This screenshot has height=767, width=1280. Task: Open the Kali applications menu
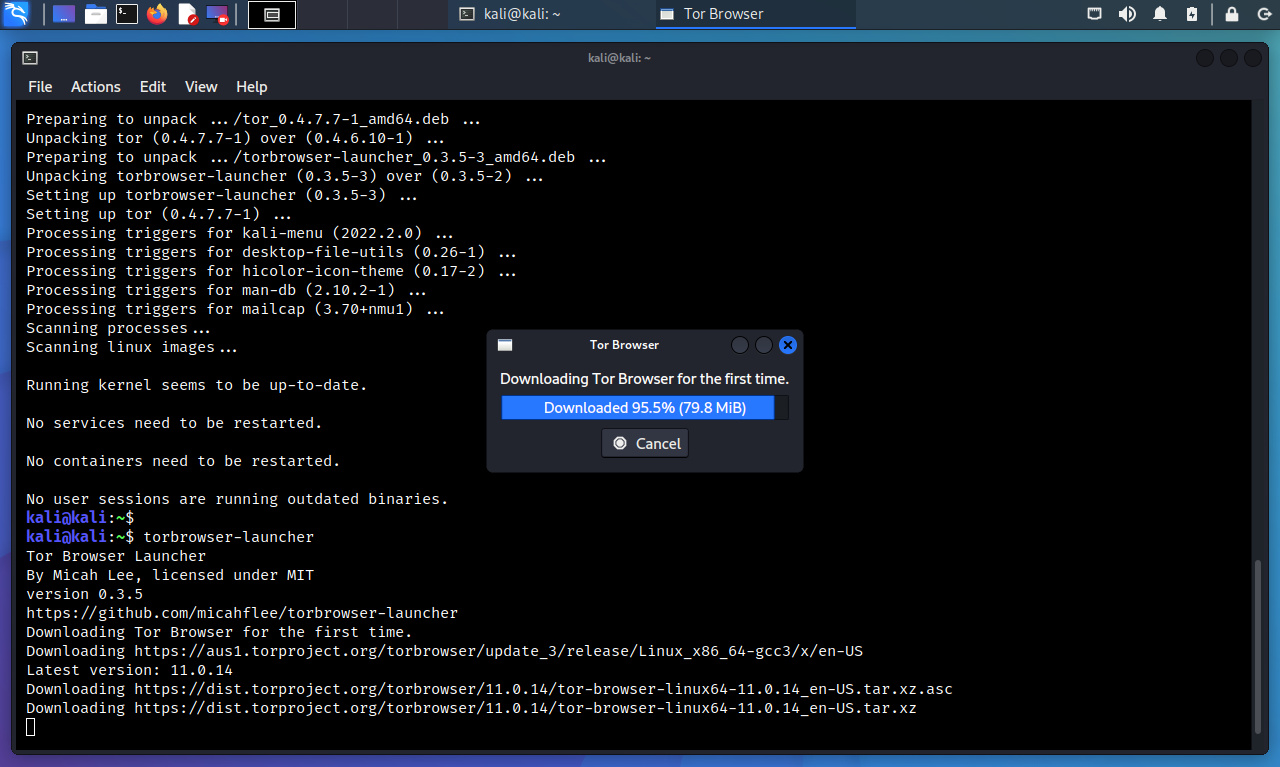17,14
